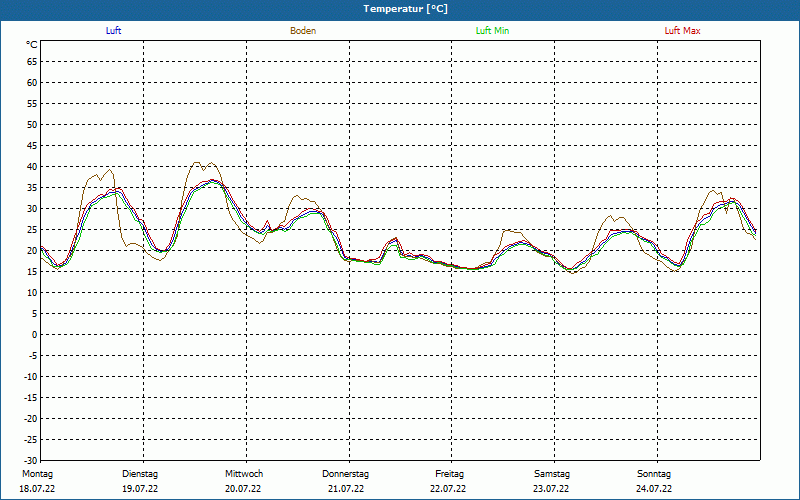800x500 pixels.
Task: Click the y-axis value '-25'
Action: (x=31, y=439)
